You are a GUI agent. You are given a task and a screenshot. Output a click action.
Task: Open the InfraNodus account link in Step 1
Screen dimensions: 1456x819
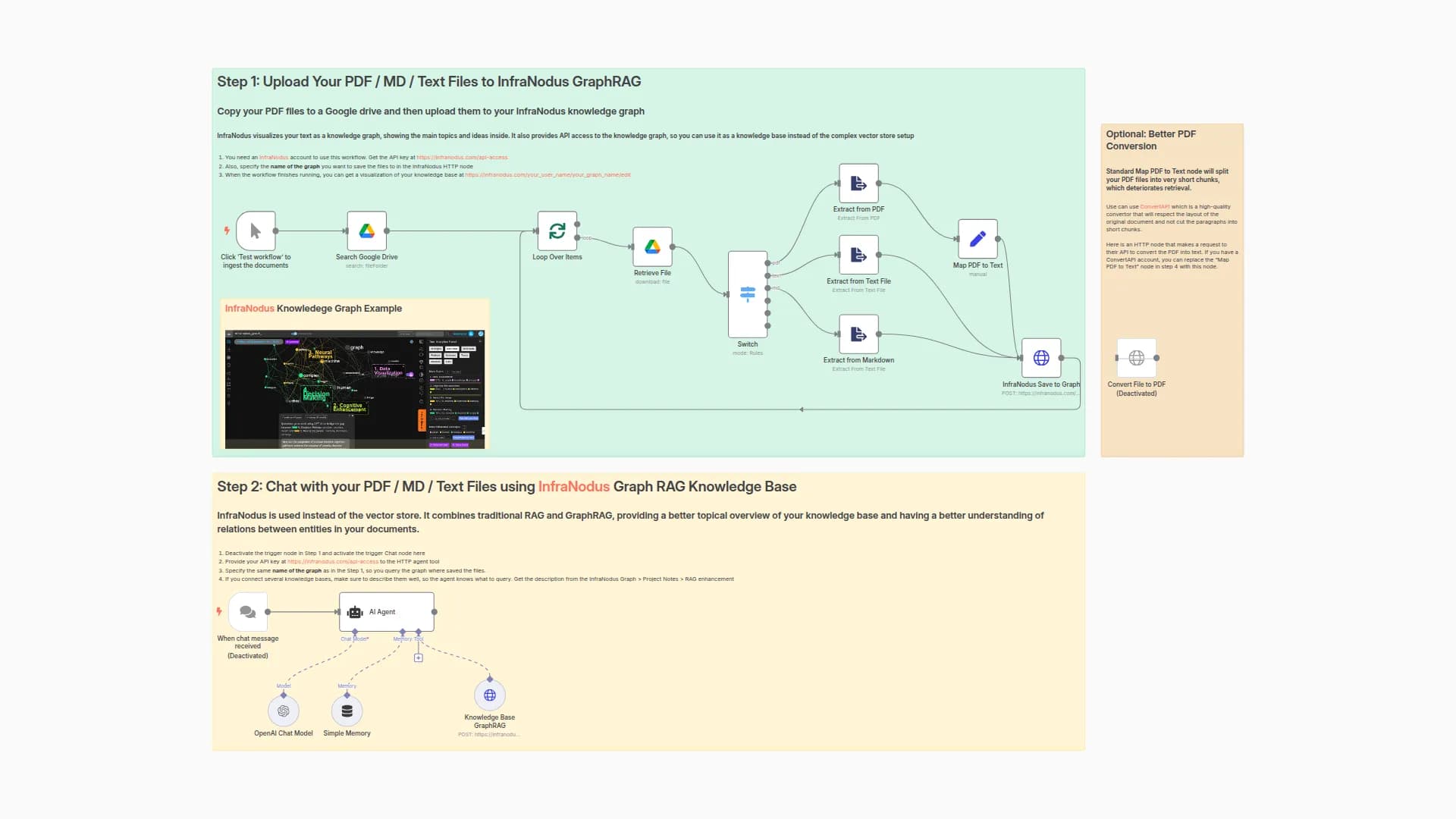pyautogui.click(x=274, y=158)
